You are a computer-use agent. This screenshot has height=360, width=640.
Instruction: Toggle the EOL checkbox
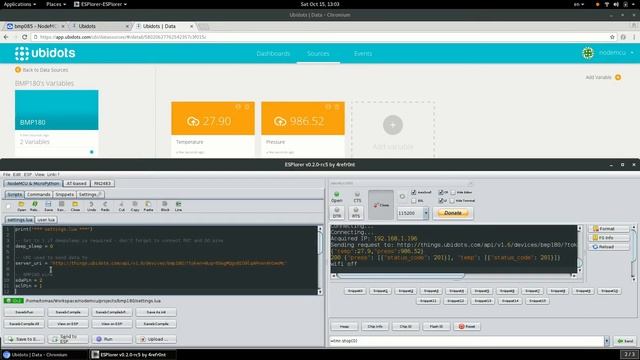pos(413,201)
